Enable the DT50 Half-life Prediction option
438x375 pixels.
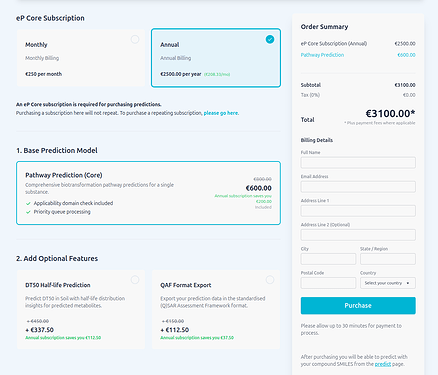135,280
